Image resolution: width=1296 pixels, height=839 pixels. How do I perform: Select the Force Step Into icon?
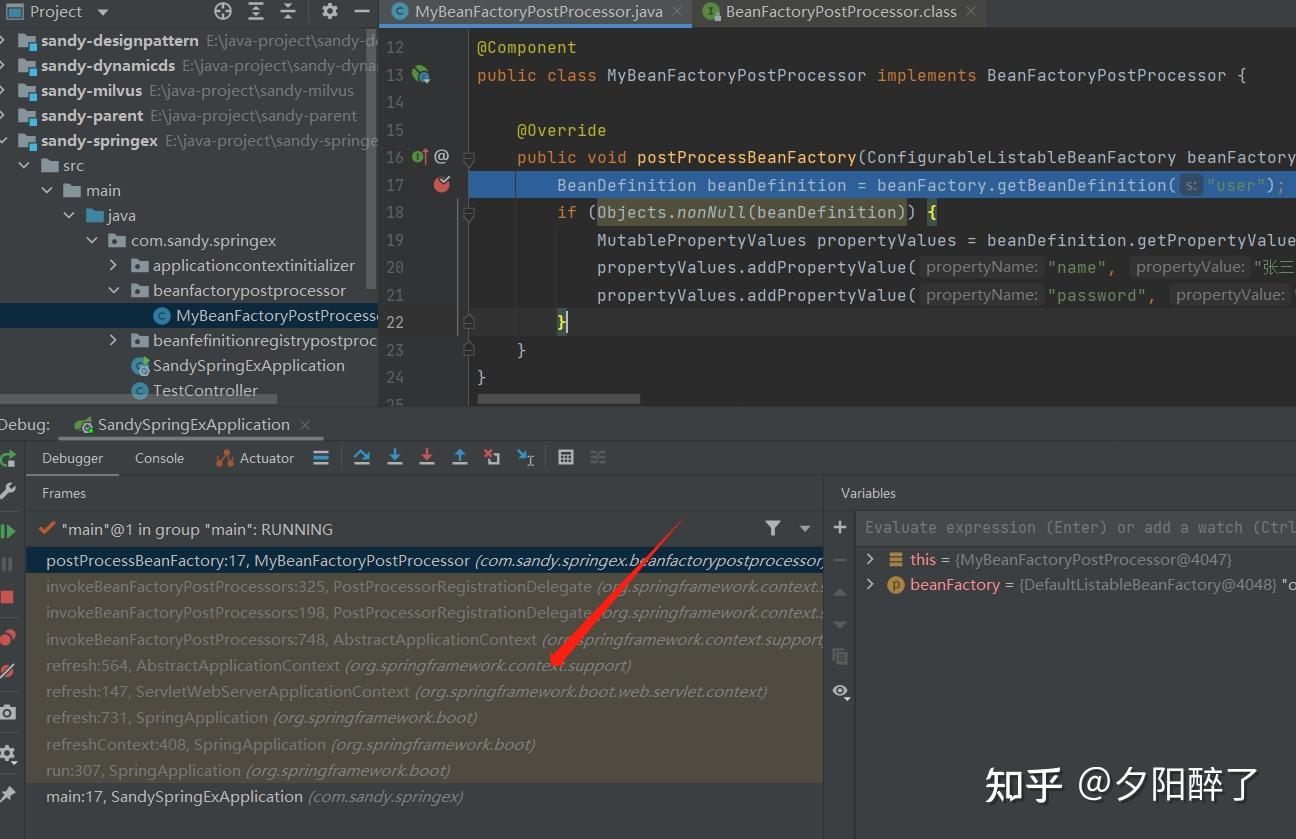427,457
